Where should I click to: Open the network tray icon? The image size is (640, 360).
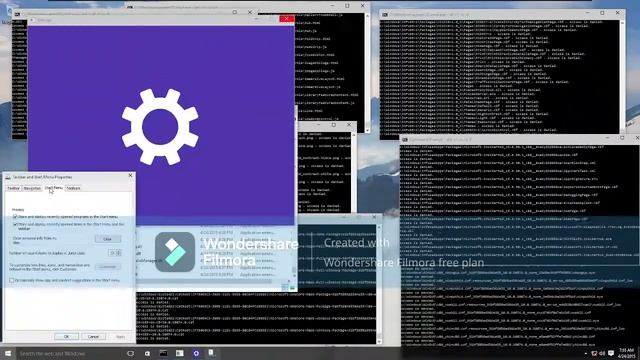click(594, 353)
